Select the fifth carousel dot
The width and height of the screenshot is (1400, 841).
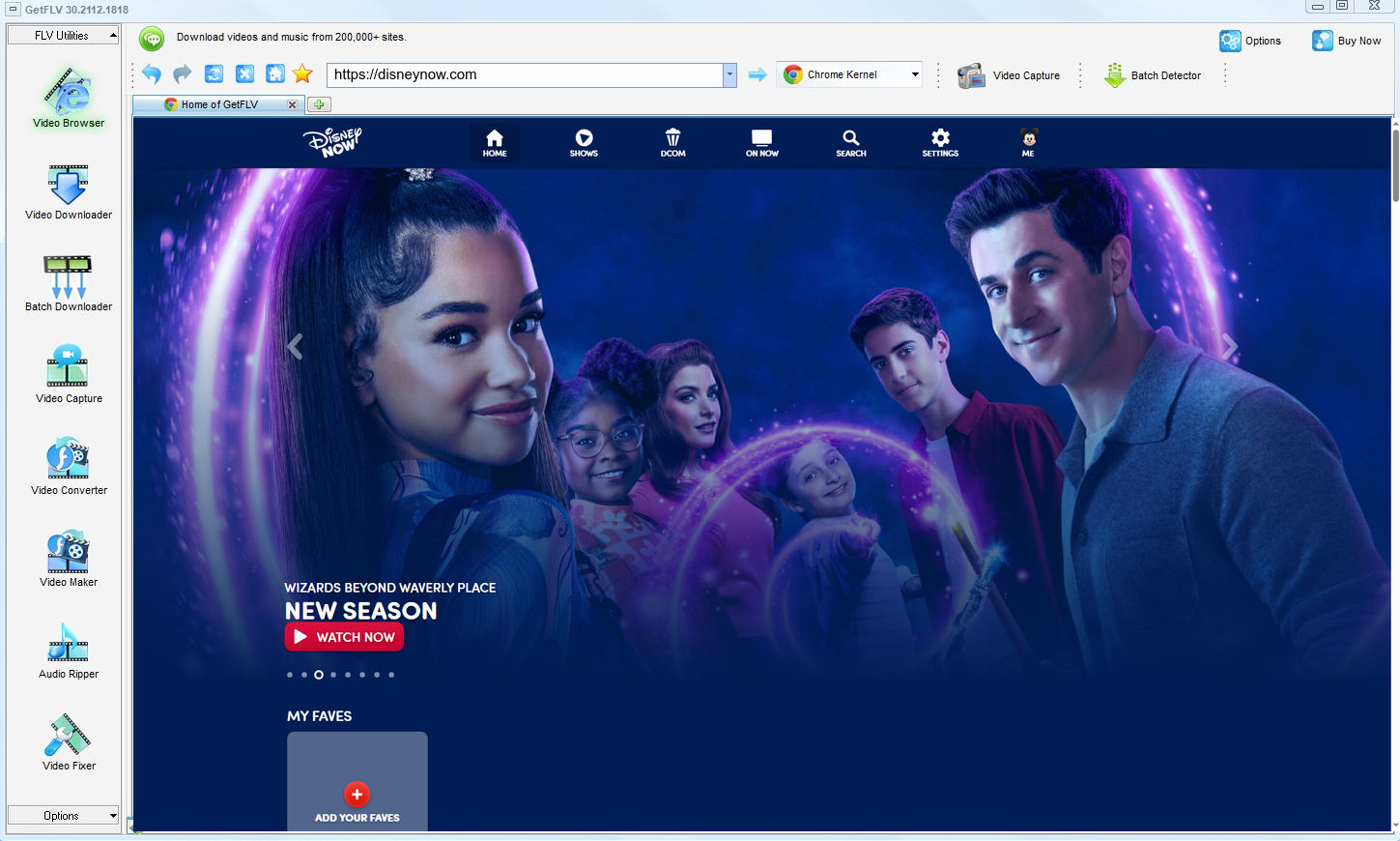[348, 675]
